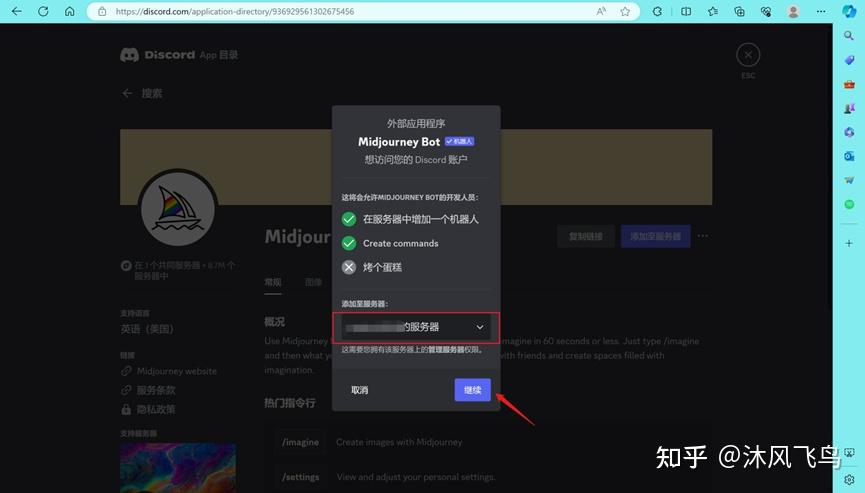Click the Create commands permission text

pyautogui.click(x=401, y=243)
